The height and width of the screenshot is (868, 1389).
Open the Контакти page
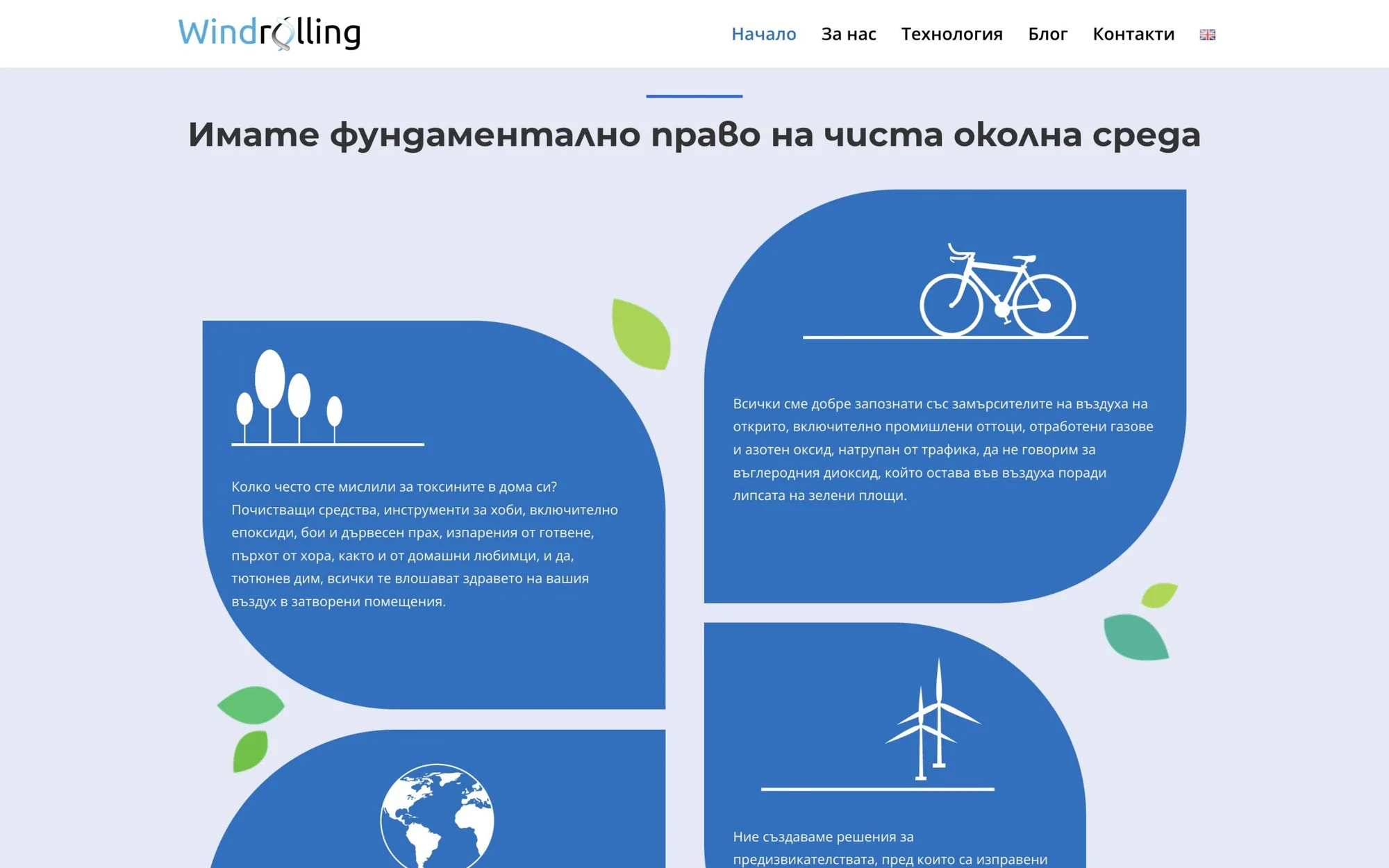[1133, 34]
